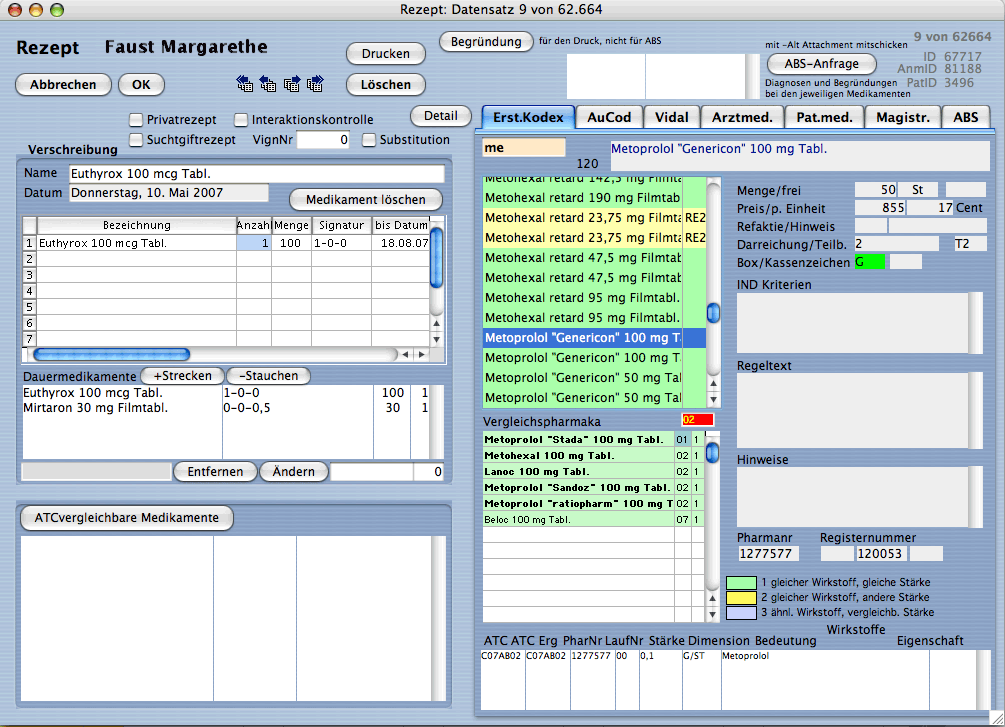The width and height of the screenshot is (1005, 727).
Task: Switch to the Arztmed. tab
Action: pyautogui.click(x=742, y=117)
